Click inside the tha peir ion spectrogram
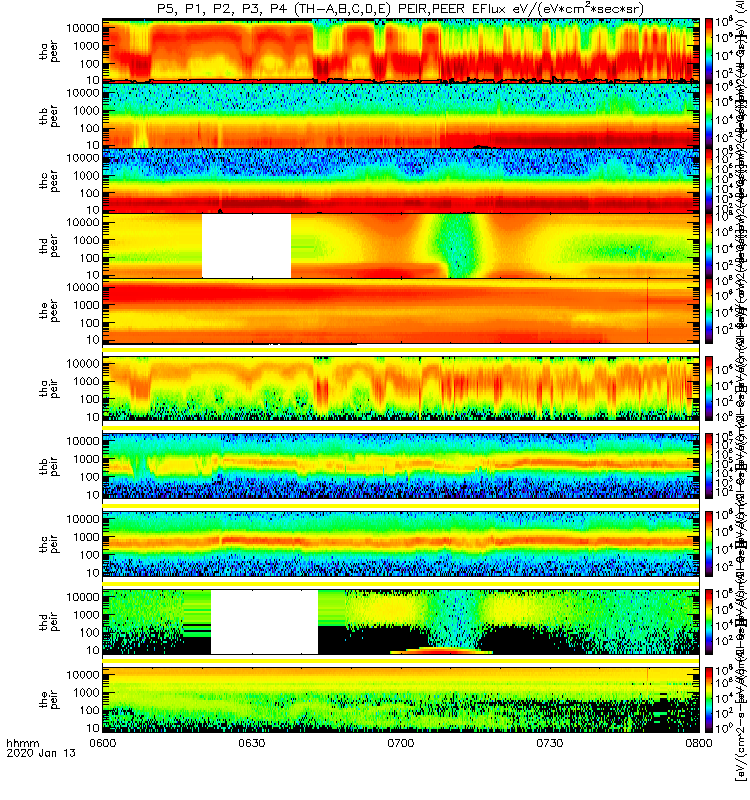 point(401,388)
